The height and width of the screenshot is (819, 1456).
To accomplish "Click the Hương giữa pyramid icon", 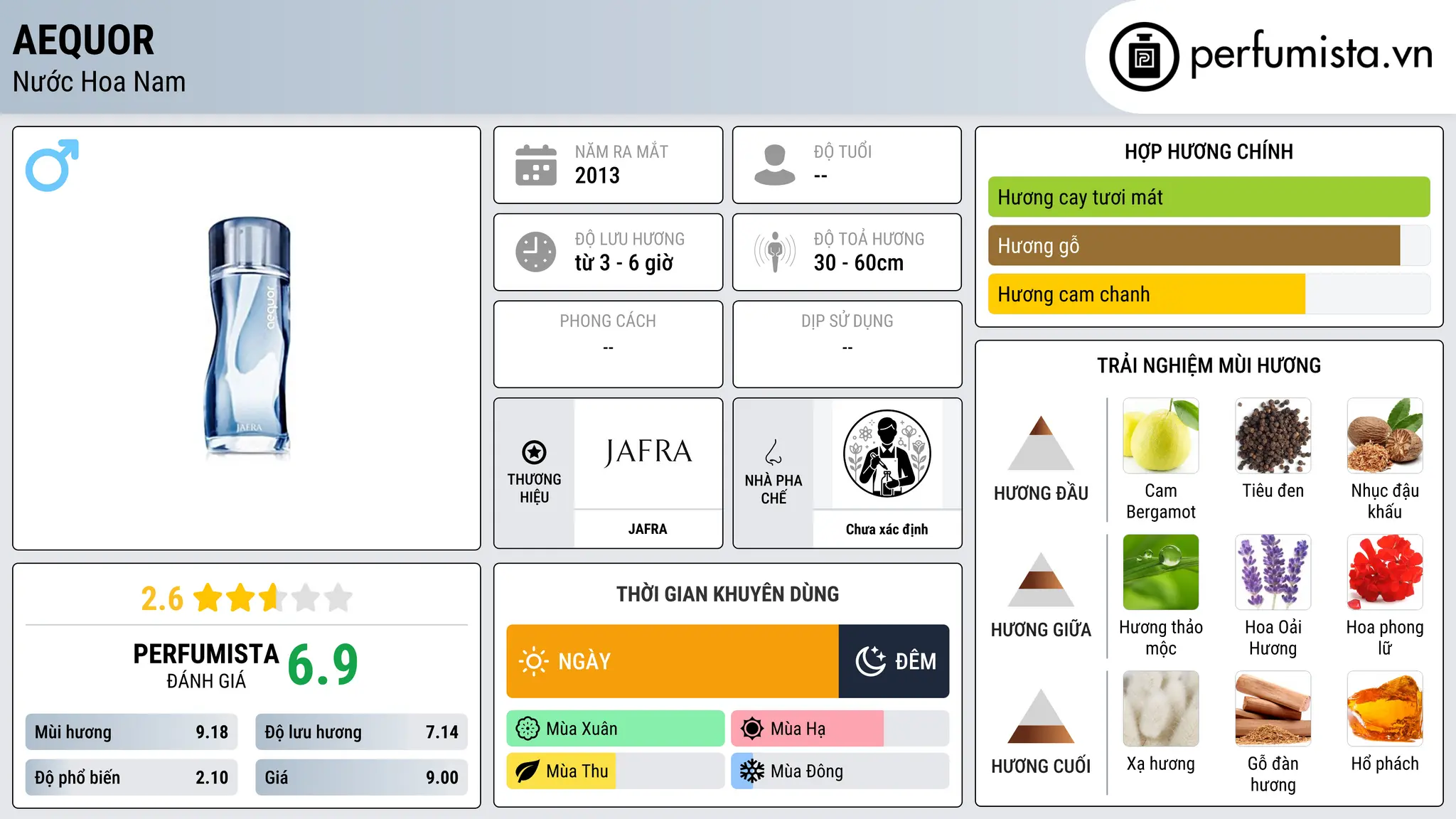I will pos(1041,579).
